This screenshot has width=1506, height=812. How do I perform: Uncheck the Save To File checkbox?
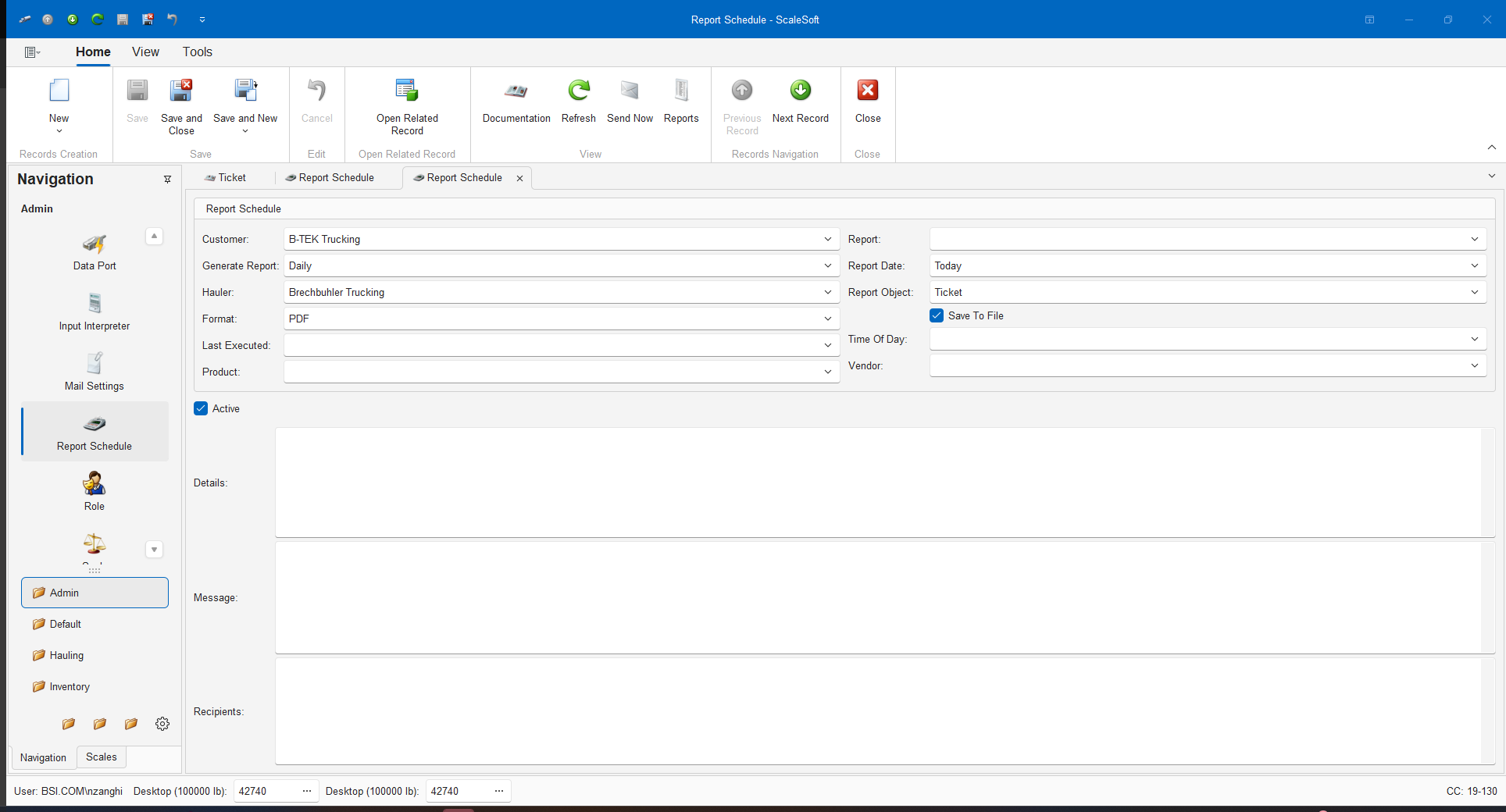coord(937,315)
